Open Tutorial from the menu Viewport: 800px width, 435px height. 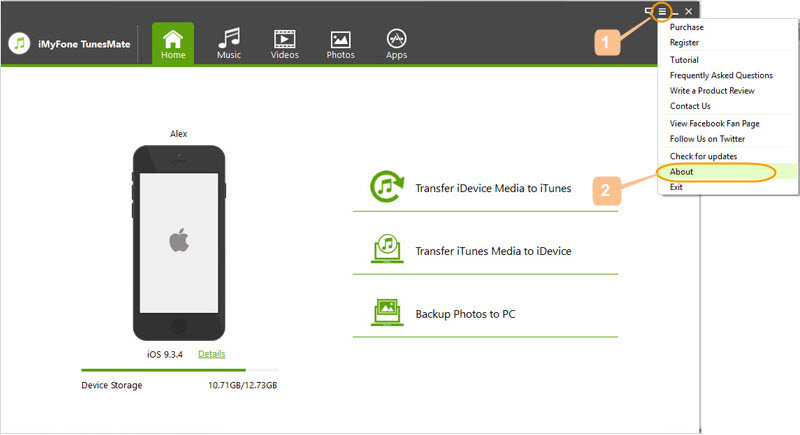[684, 60]
